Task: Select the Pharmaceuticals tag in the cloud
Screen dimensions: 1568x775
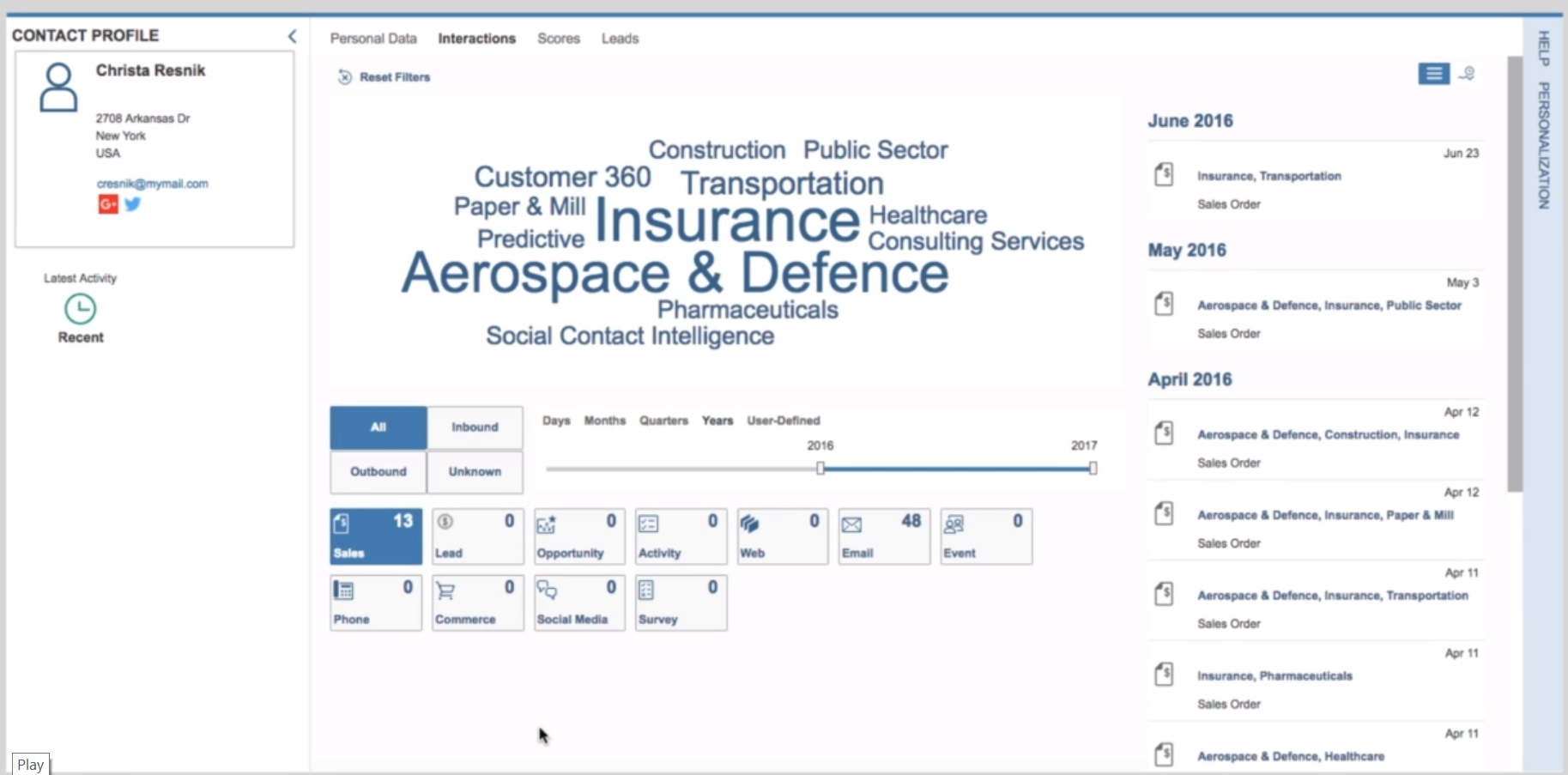Action: [748, 310]
